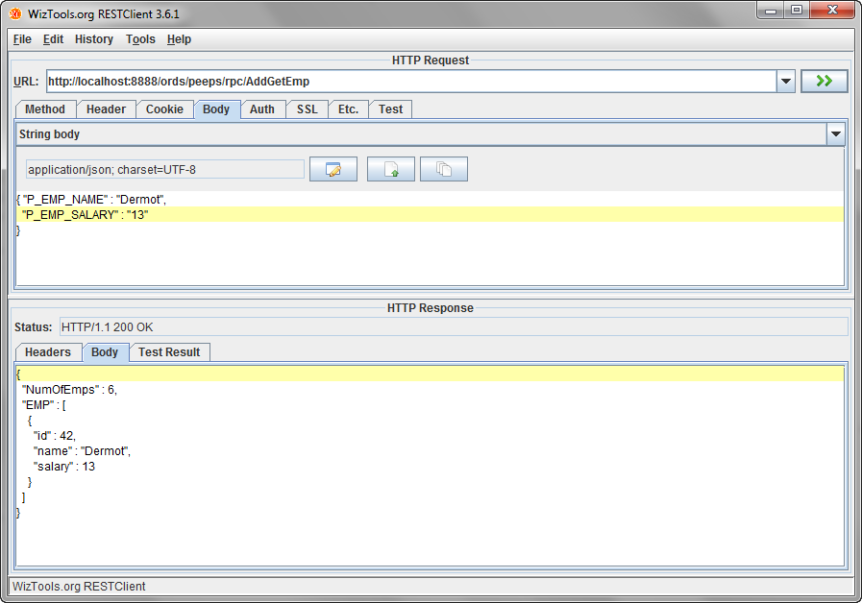Select the paste-body icon on the toolbar
The width and height of the screenshot is (862, 603).
[x=443, y=168]
